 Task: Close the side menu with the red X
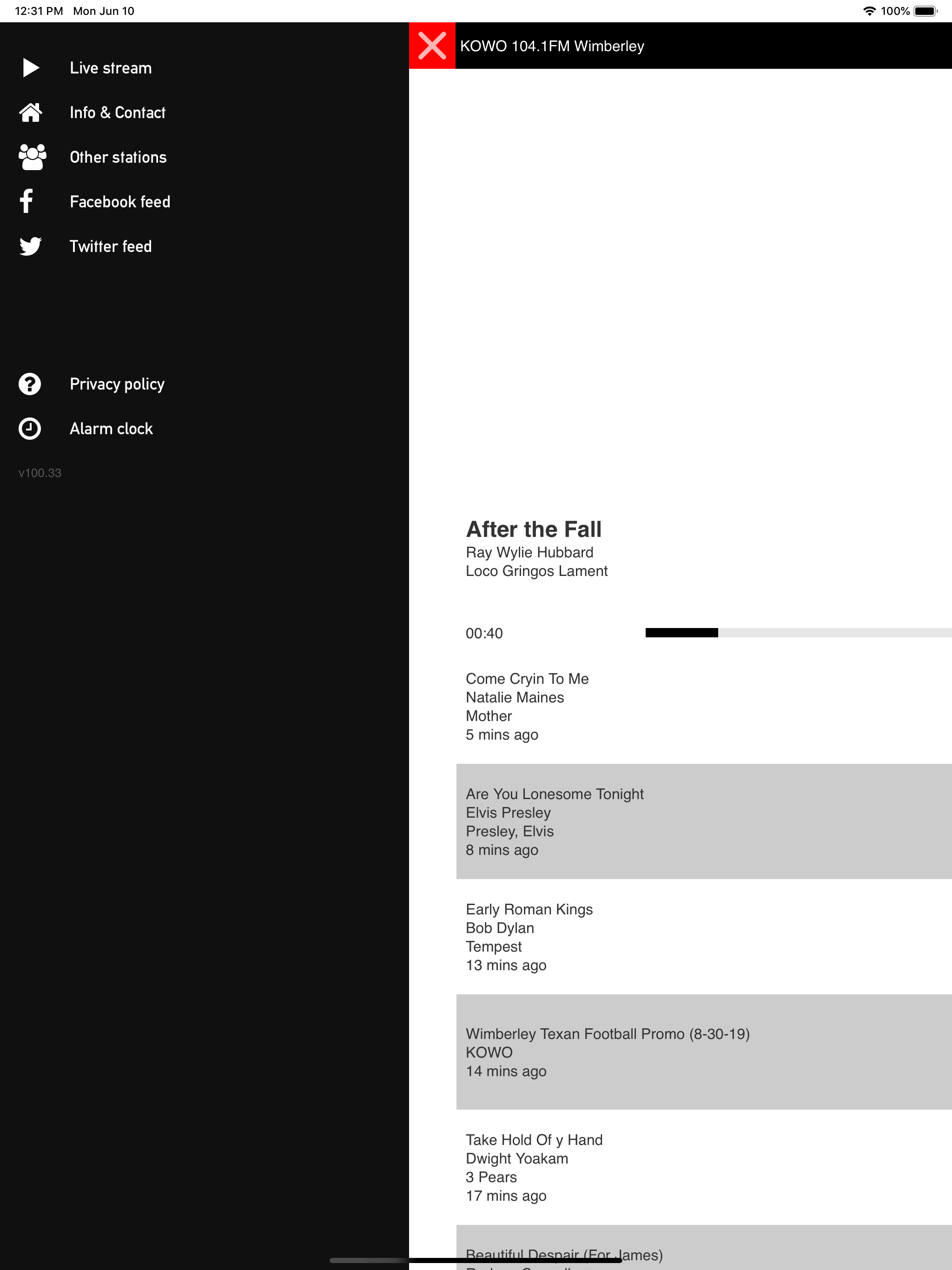[432, 46]
